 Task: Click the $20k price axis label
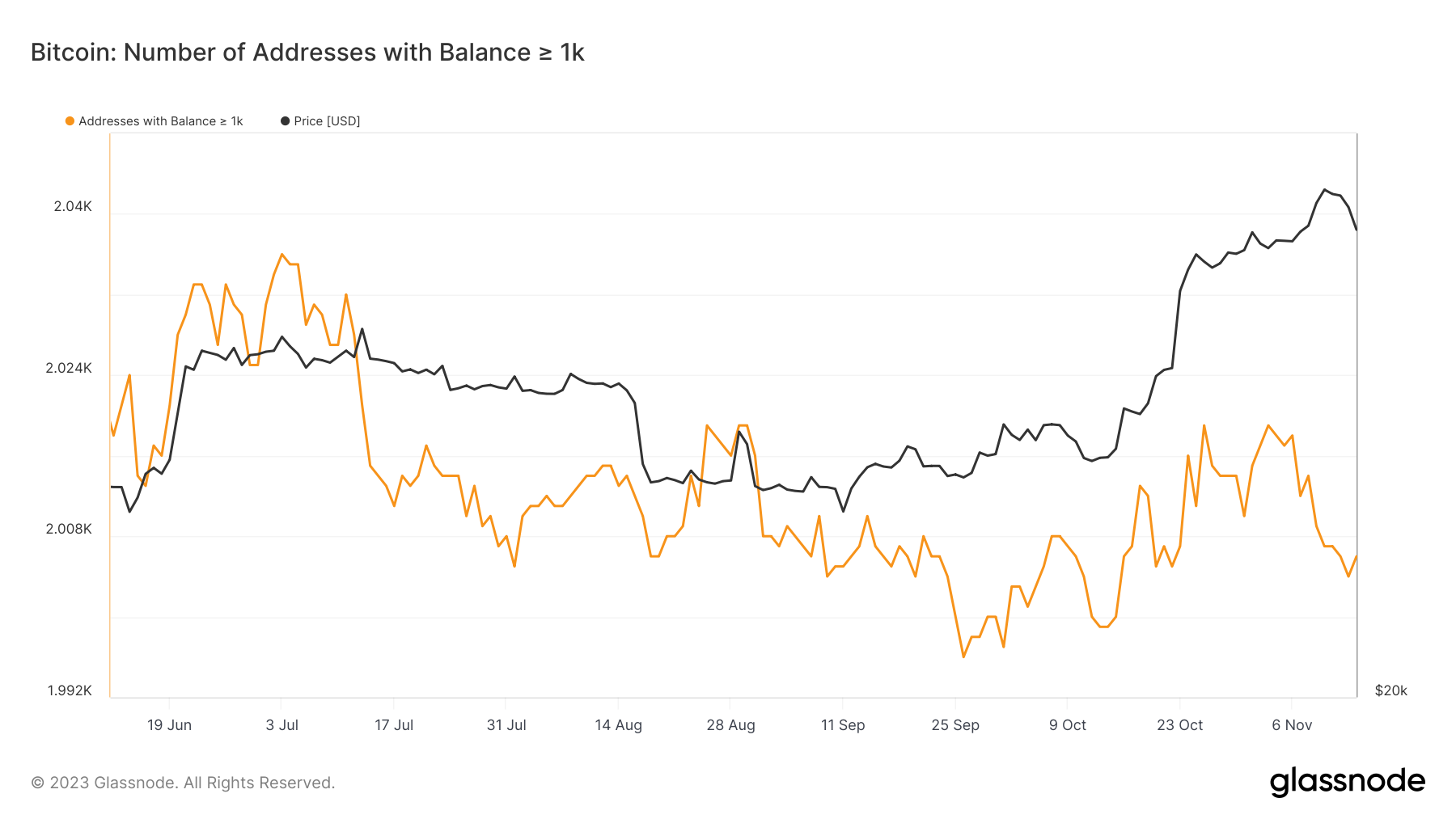pyautogui.click(x=1390, y=690)
